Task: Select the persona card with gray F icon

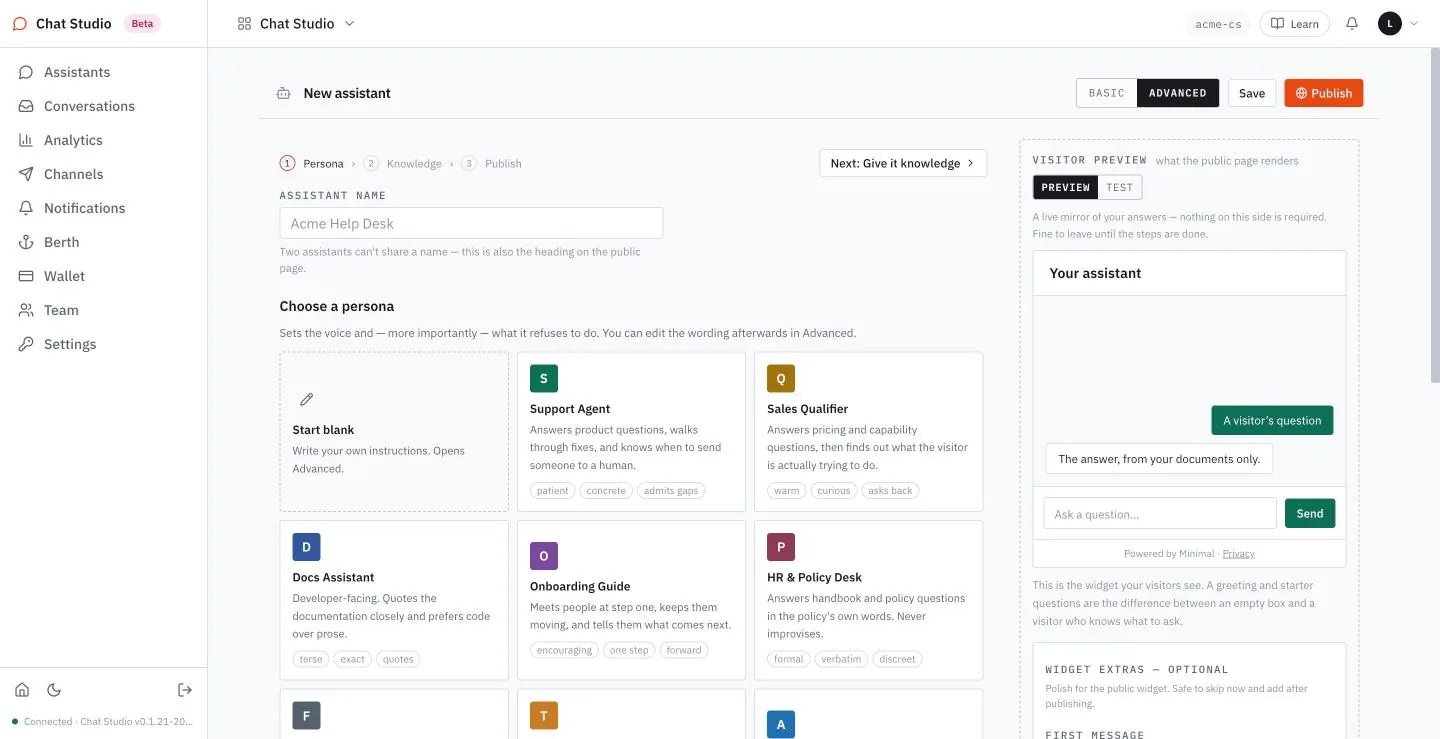Action: point(394,714)
